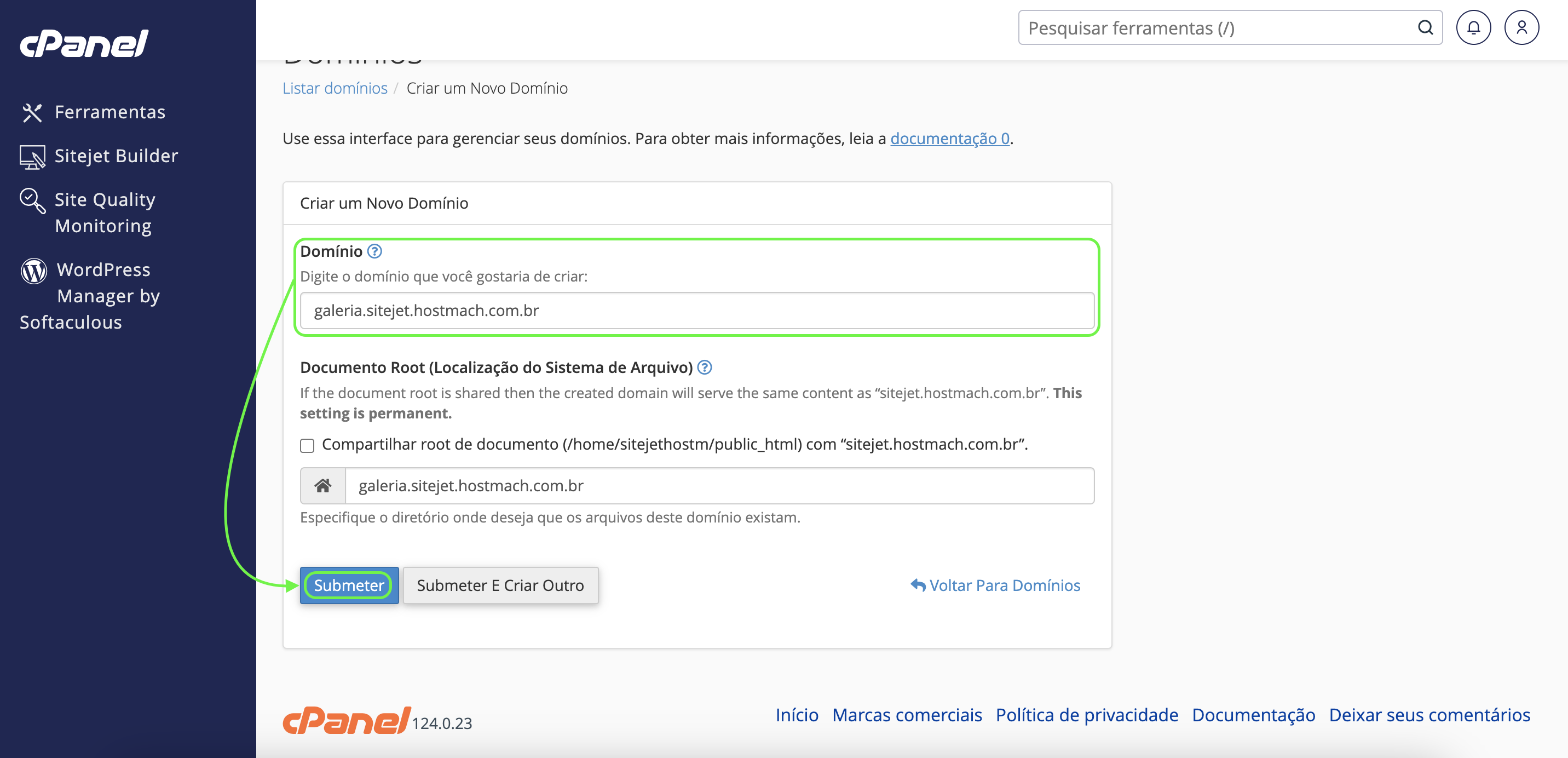
Task: Click the help icon beside Documento Root
Action: tap(704, 367)
